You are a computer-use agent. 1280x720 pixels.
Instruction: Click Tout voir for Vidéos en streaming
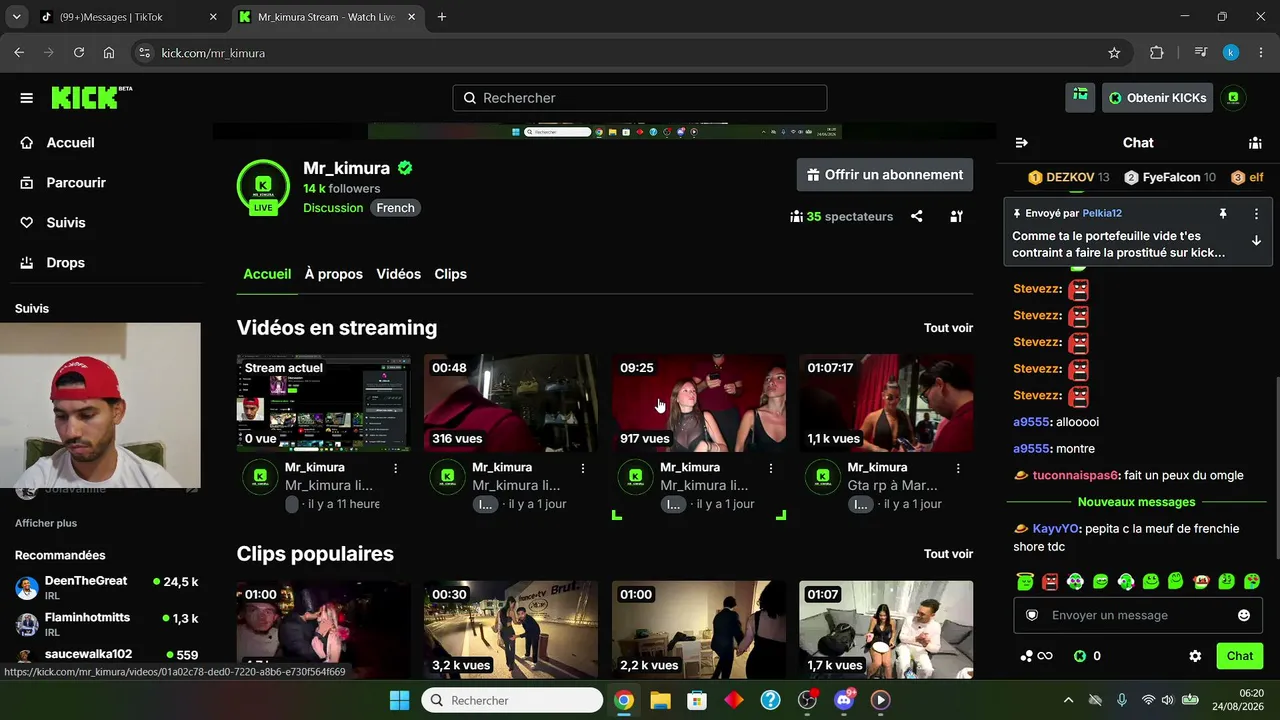tap(948, 328)
